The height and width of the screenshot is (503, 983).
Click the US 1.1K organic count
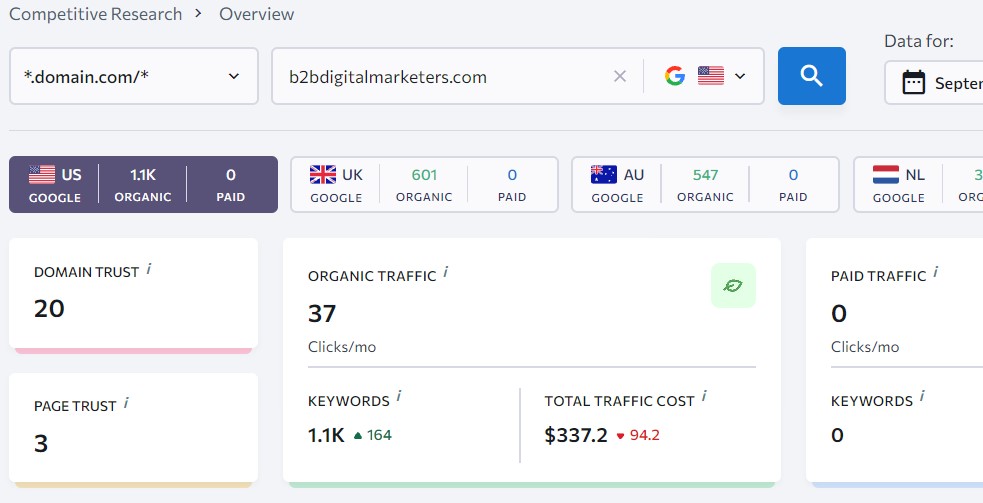[143, 175]
